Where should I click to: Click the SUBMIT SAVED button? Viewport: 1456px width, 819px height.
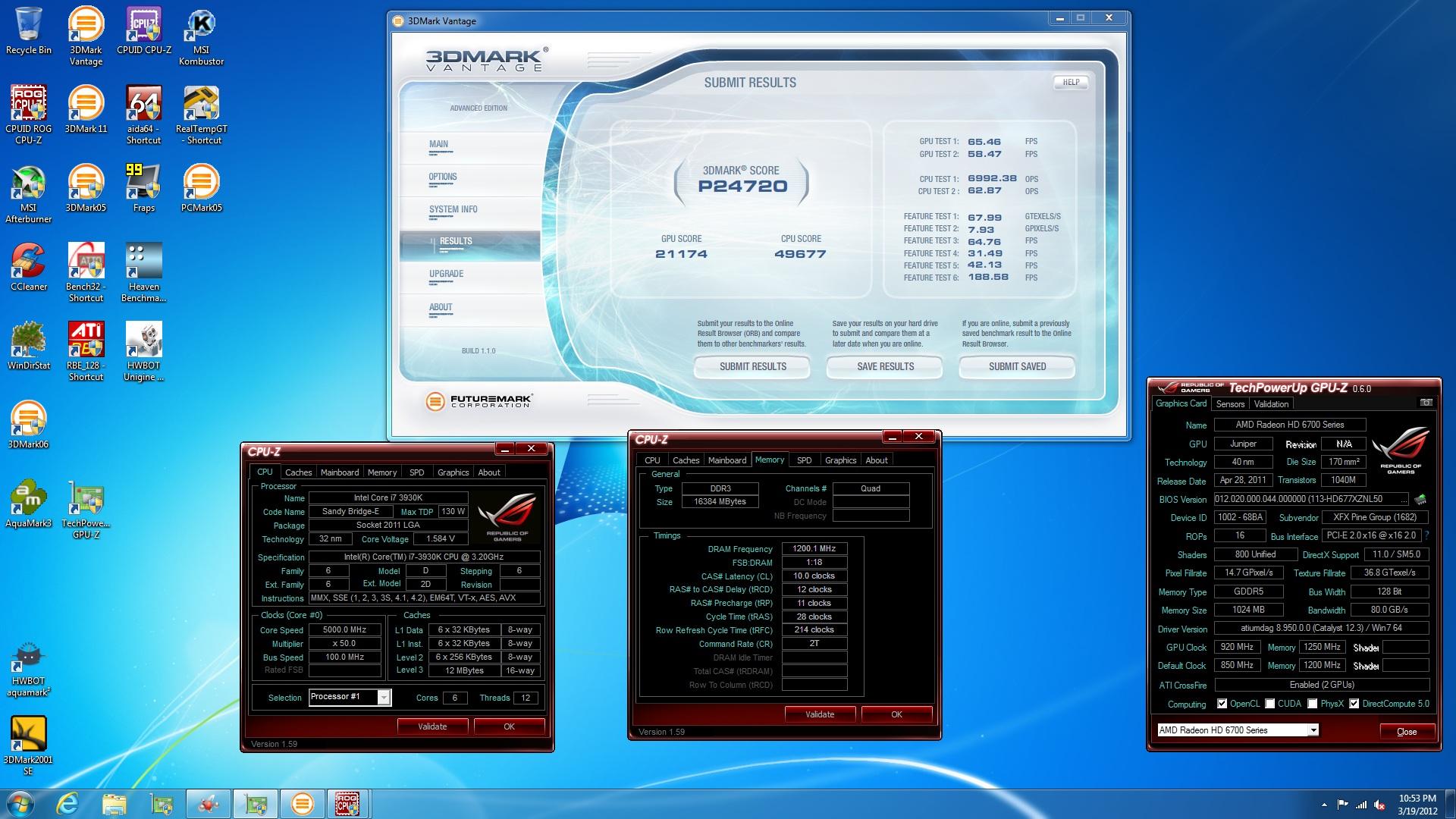pyautogui.click(x=1017, y=367)
